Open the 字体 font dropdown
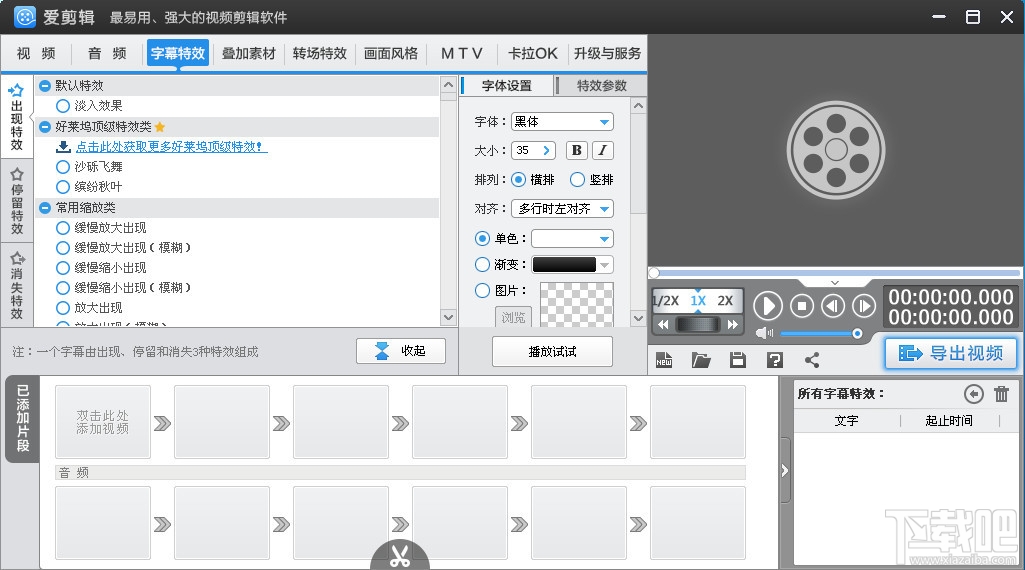1025x570 pixels. [x=562, y=122]
